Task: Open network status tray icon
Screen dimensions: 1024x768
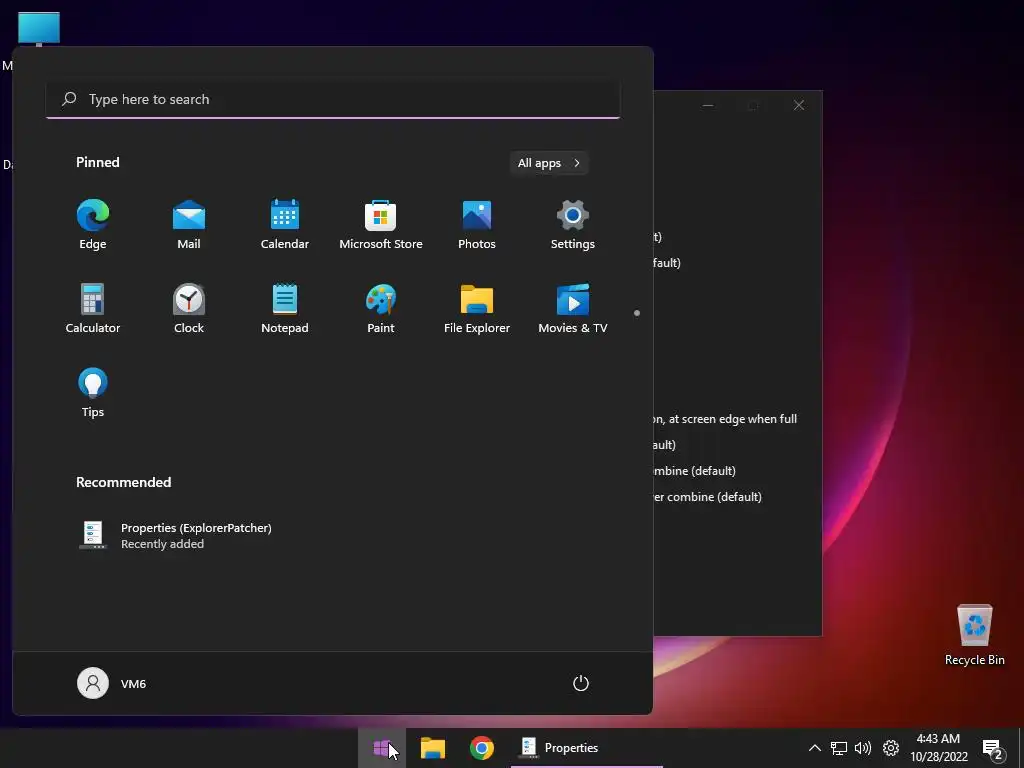Action: pos(839,748)
